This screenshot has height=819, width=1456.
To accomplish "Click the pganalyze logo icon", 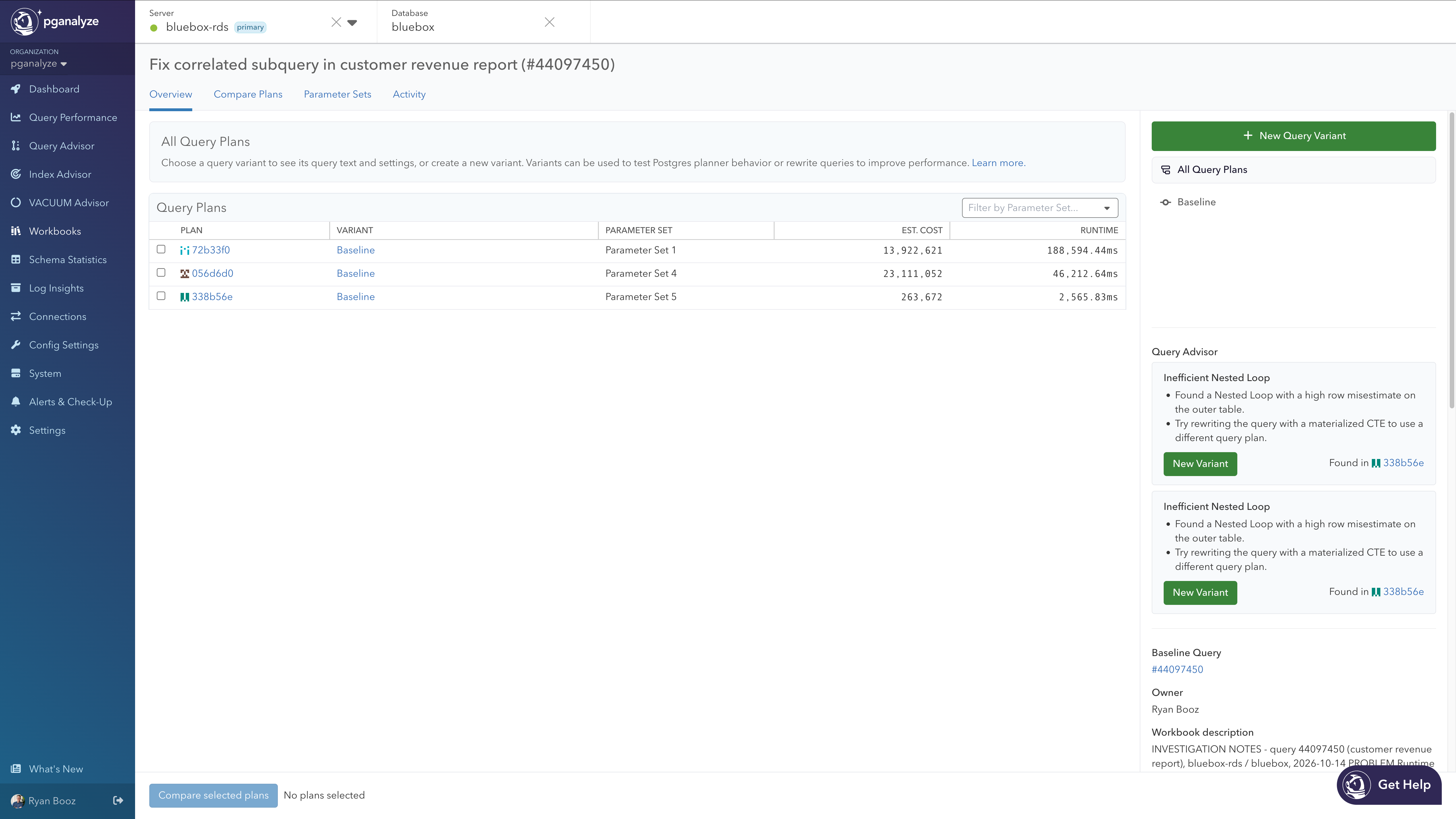I will (24, 22).
